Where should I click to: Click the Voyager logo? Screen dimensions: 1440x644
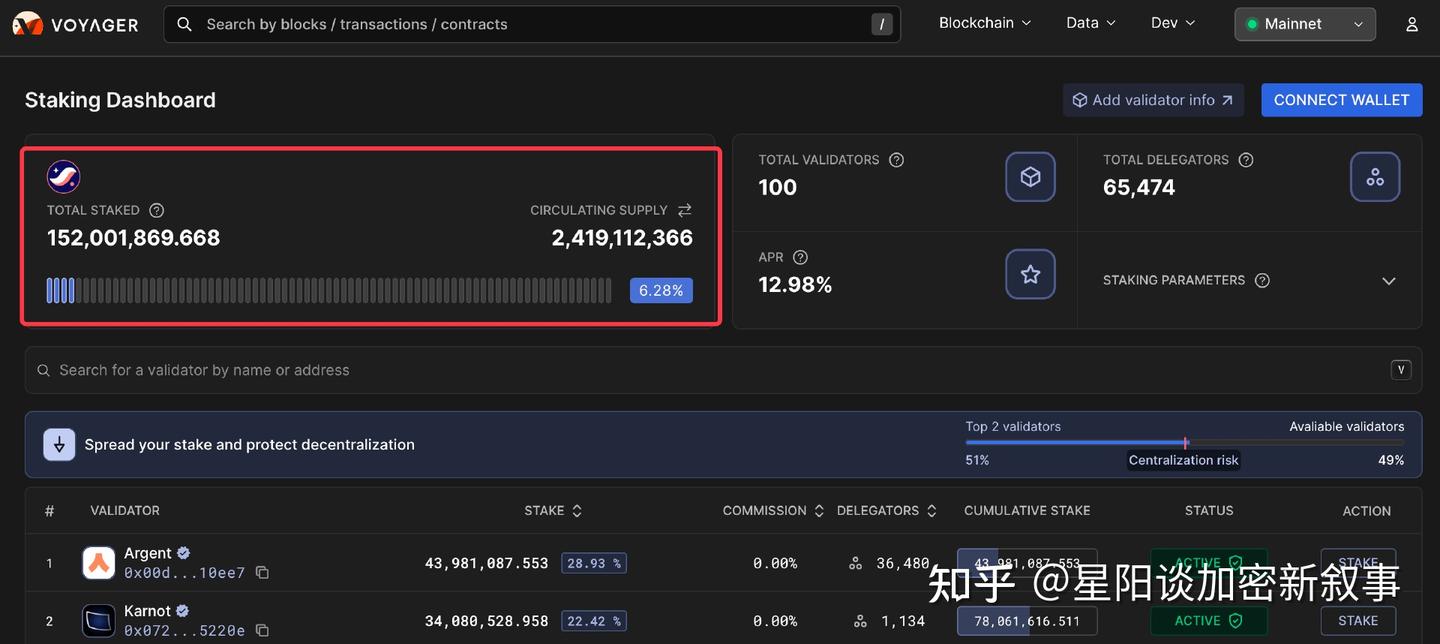coord(76,24)
